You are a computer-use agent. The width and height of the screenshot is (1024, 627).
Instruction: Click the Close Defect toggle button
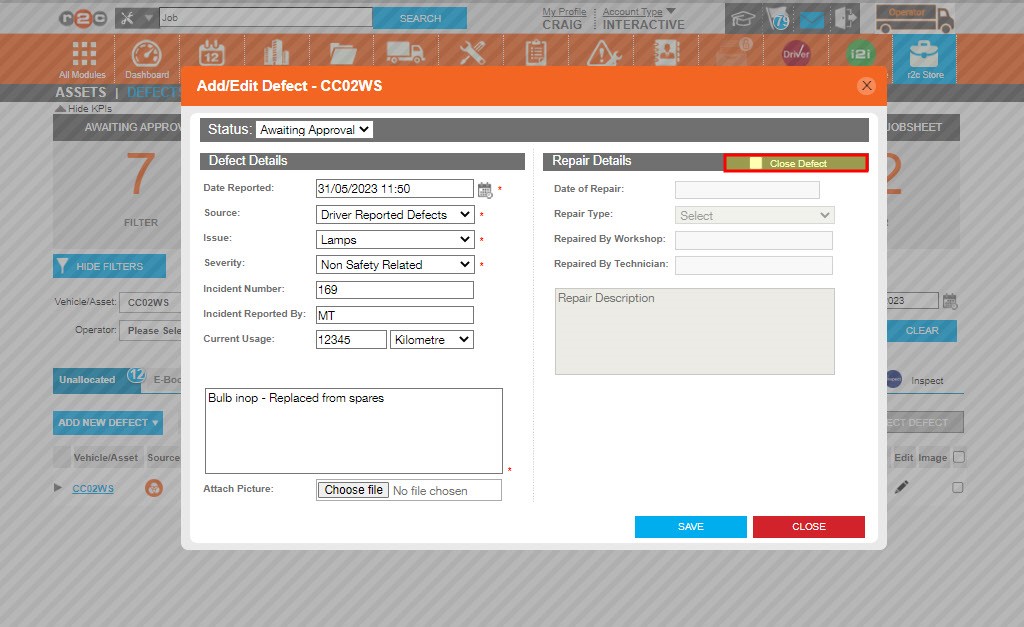point(795,161)
